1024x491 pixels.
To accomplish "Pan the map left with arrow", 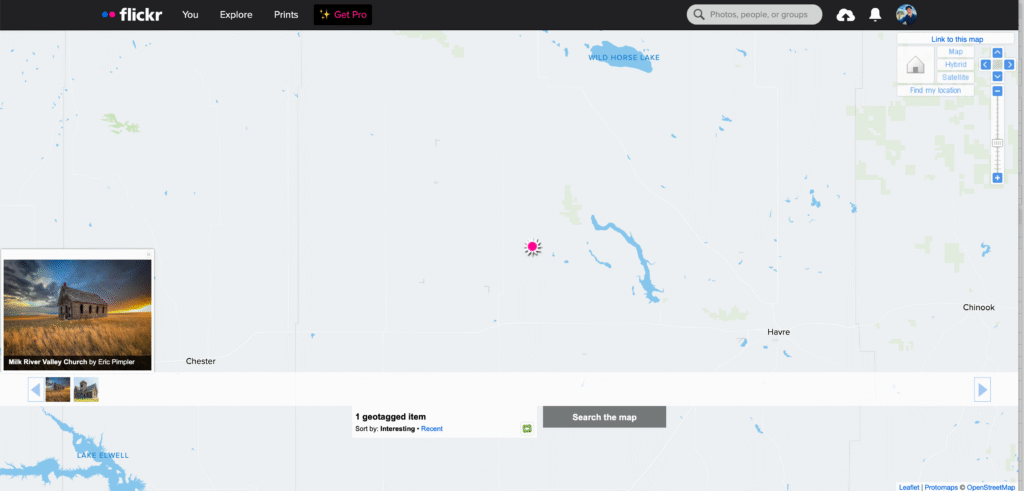I will [x=985, y=65].
